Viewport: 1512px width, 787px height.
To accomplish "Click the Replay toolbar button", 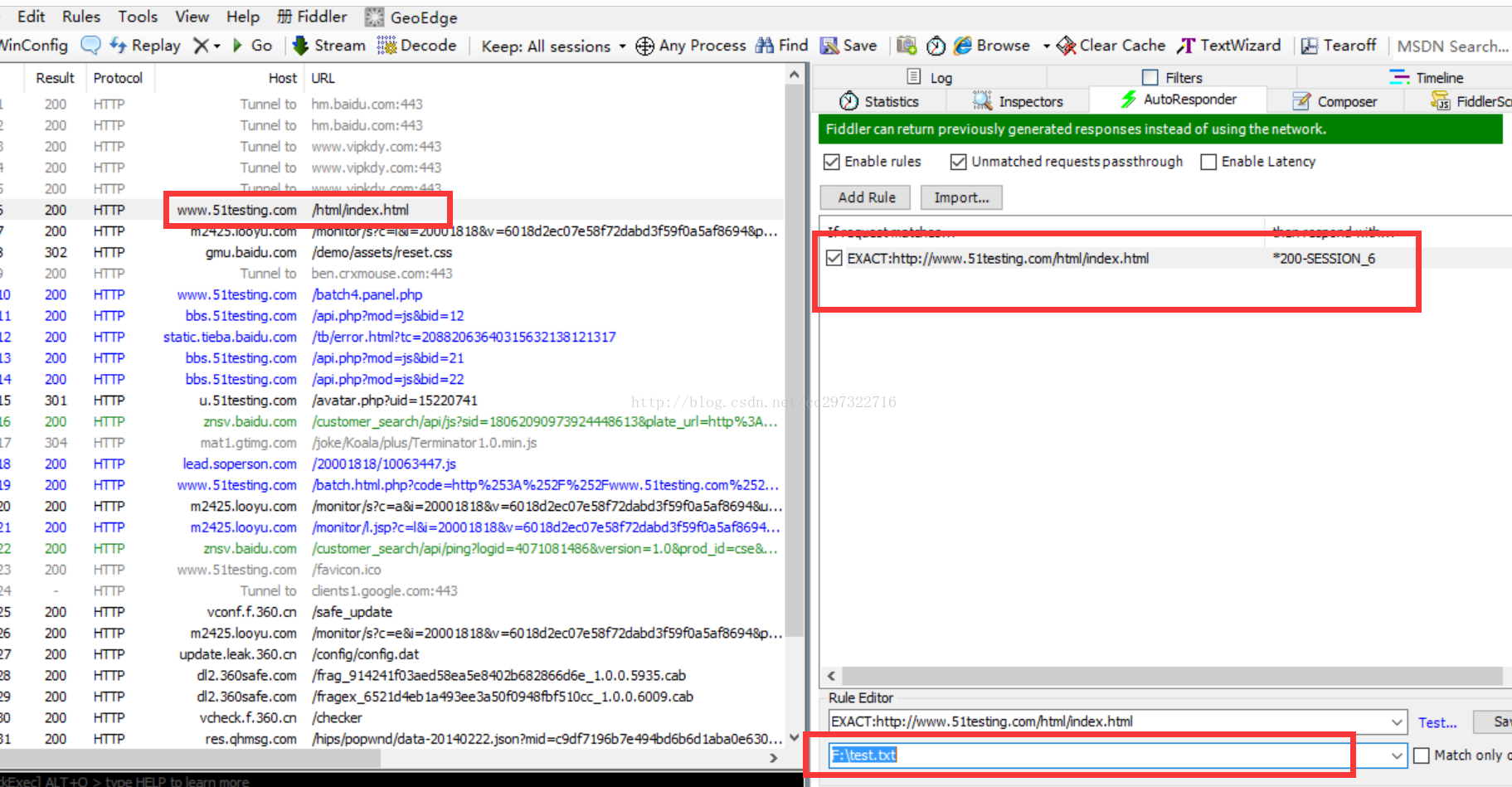I will 146,46.
